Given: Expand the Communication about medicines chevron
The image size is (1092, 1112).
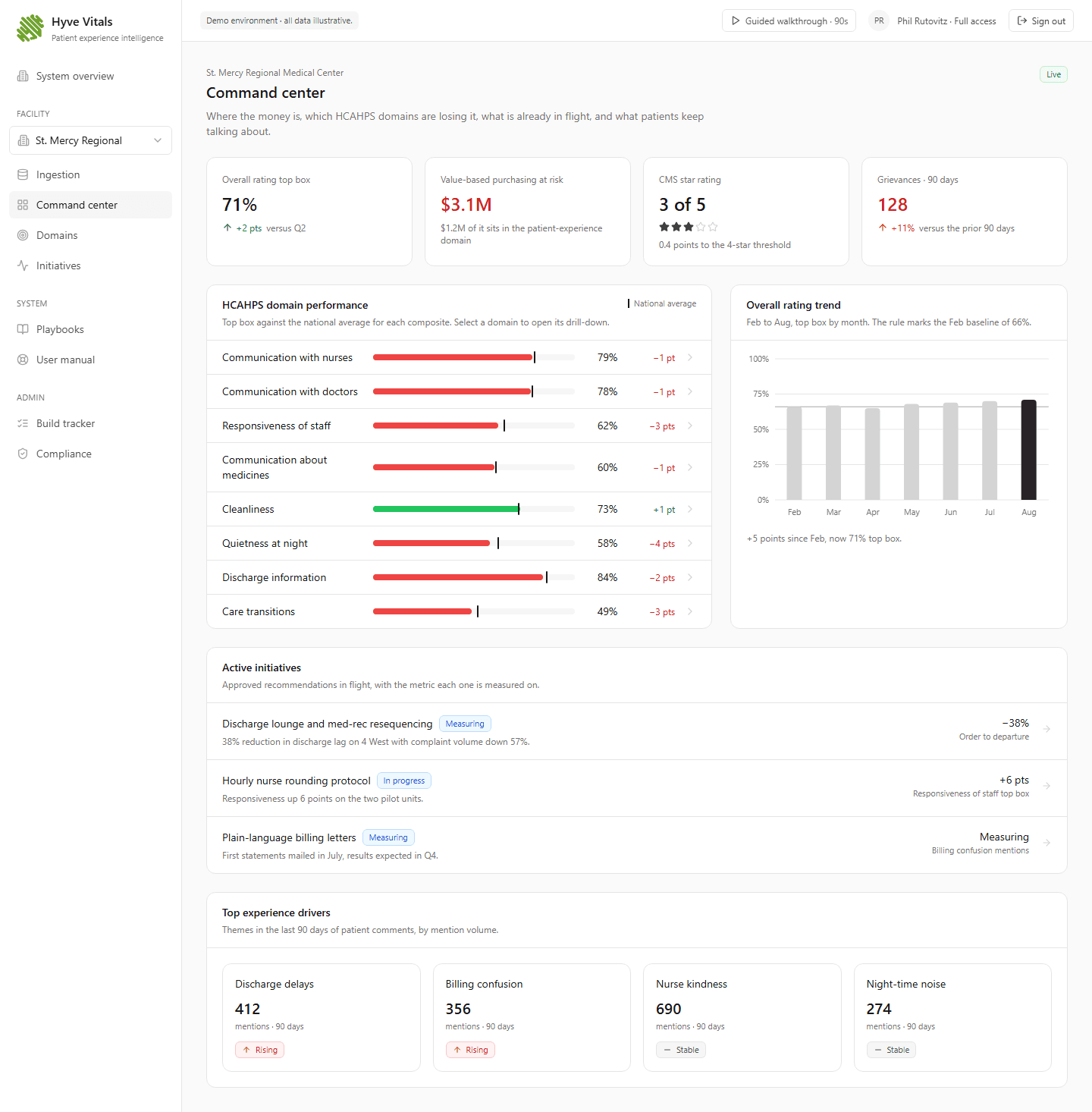Looking at the screenshot, I should coord(690,467).
